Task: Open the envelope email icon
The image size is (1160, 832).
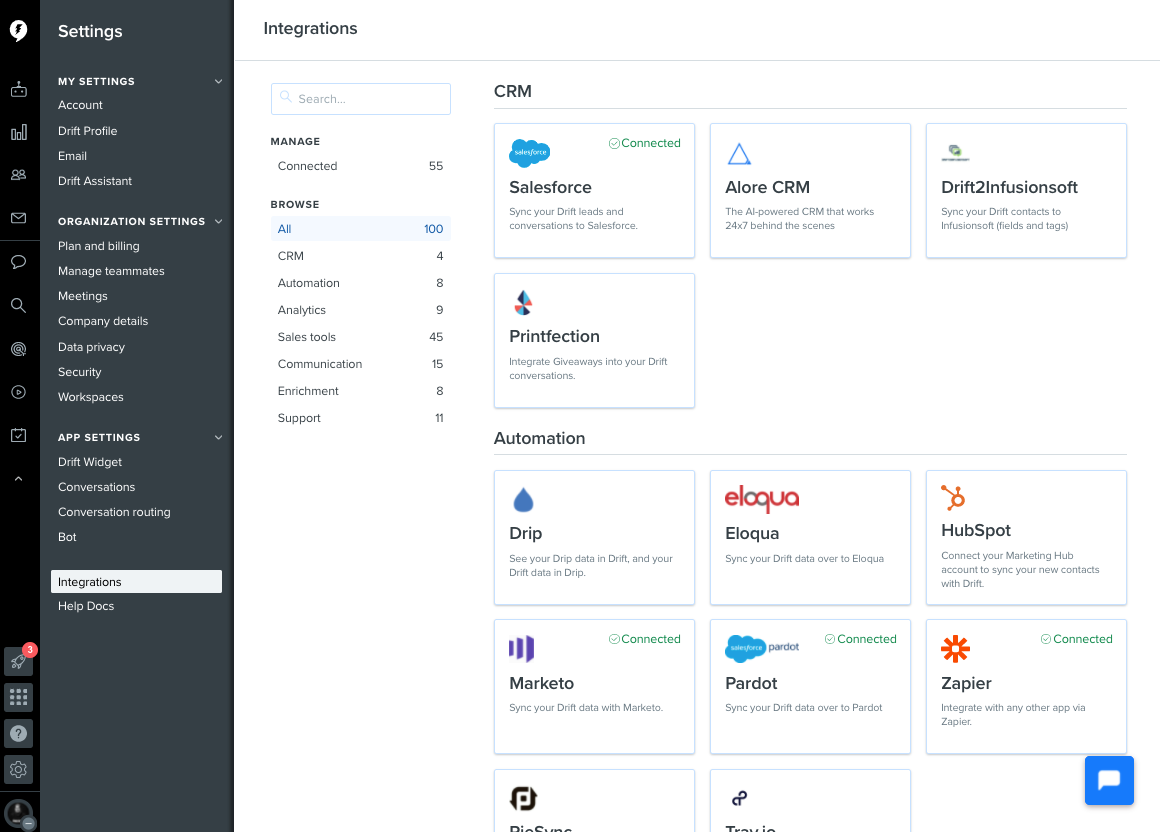Action: pos(18,218)
